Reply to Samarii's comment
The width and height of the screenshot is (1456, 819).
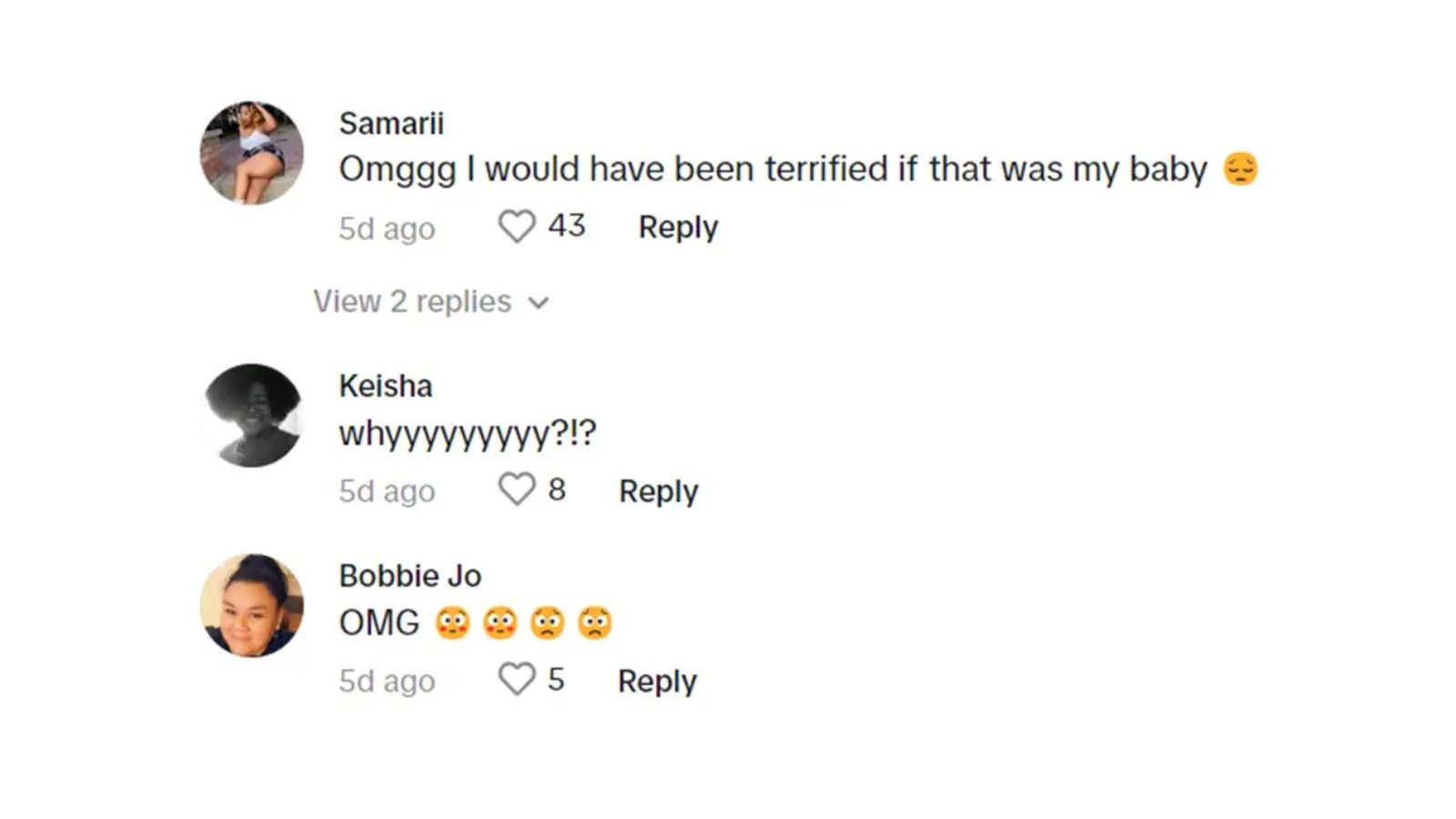[x=678, y=227]
